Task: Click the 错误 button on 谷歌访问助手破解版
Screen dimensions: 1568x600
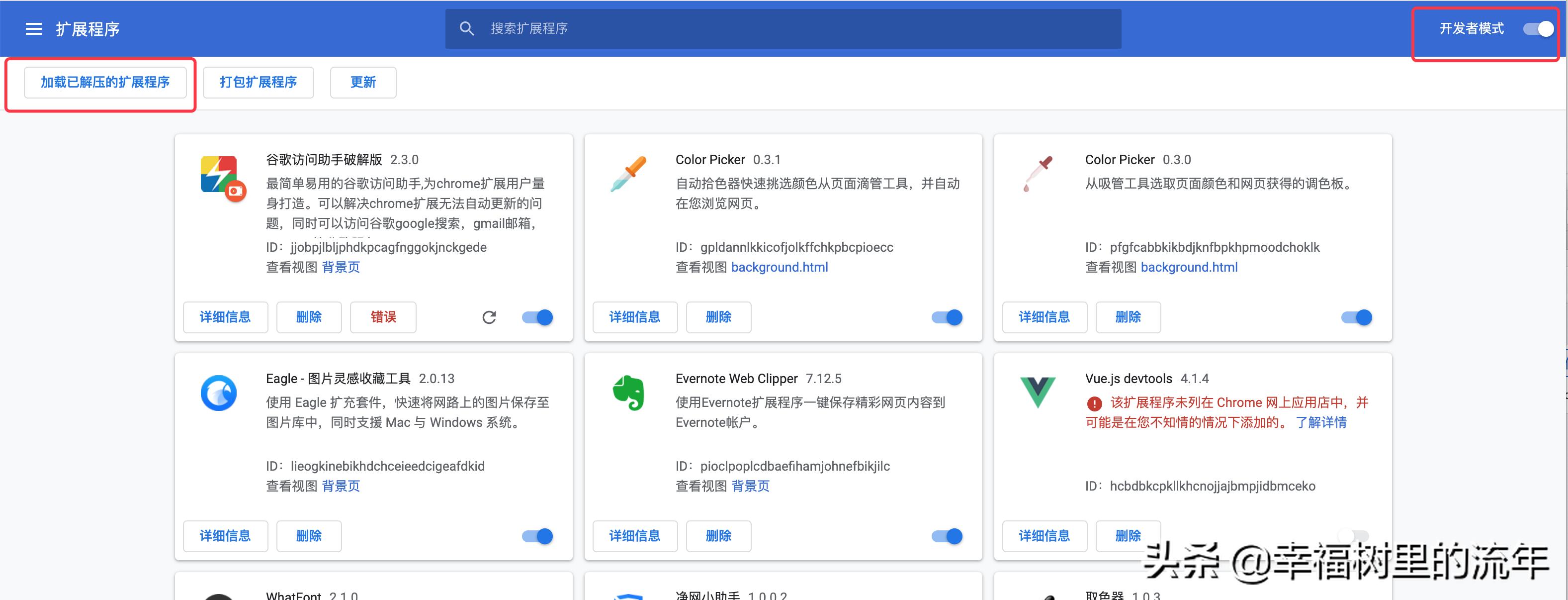Action: [382, 317]
